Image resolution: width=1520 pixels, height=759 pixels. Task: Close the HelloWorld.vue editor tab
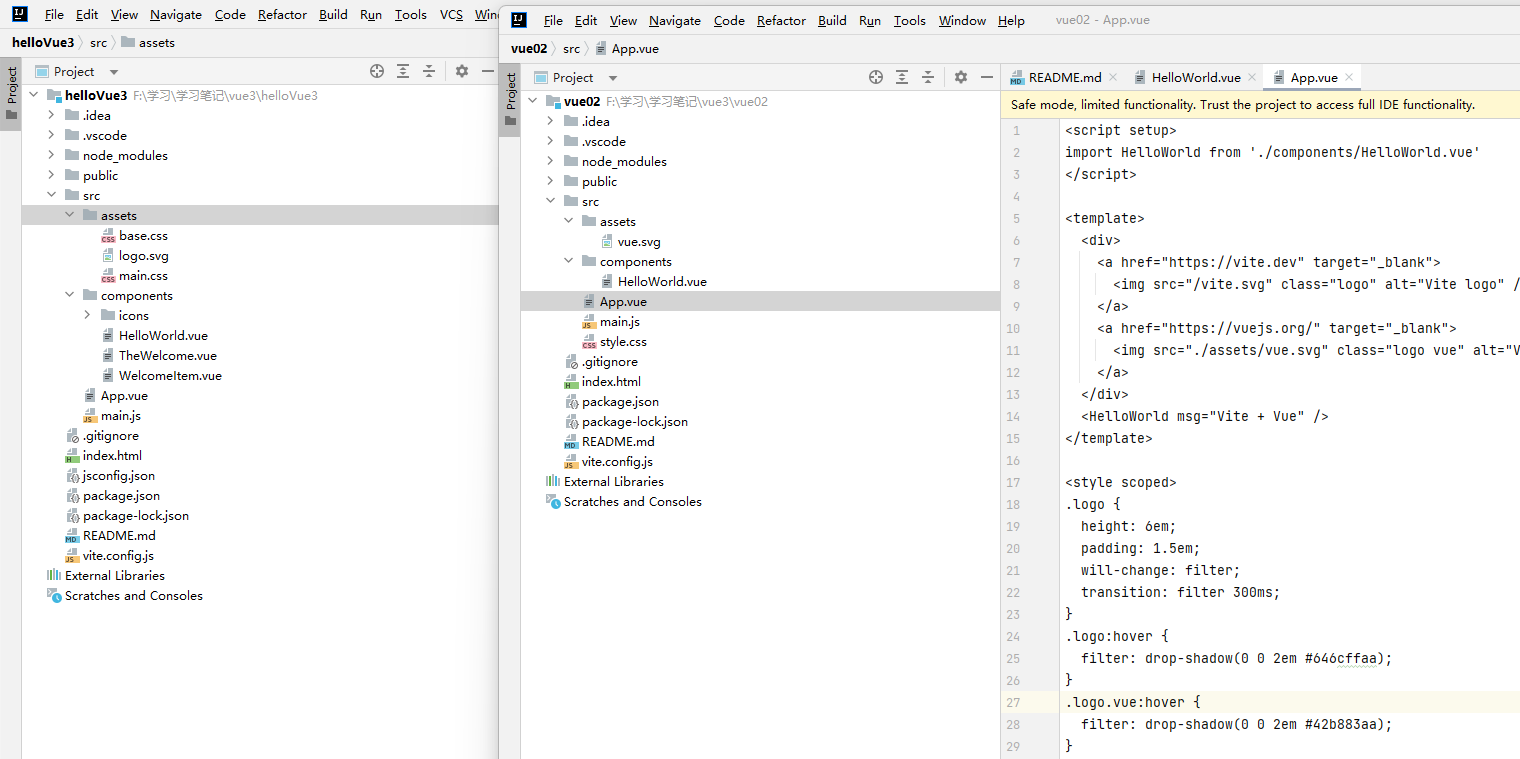pos(1251,77)
